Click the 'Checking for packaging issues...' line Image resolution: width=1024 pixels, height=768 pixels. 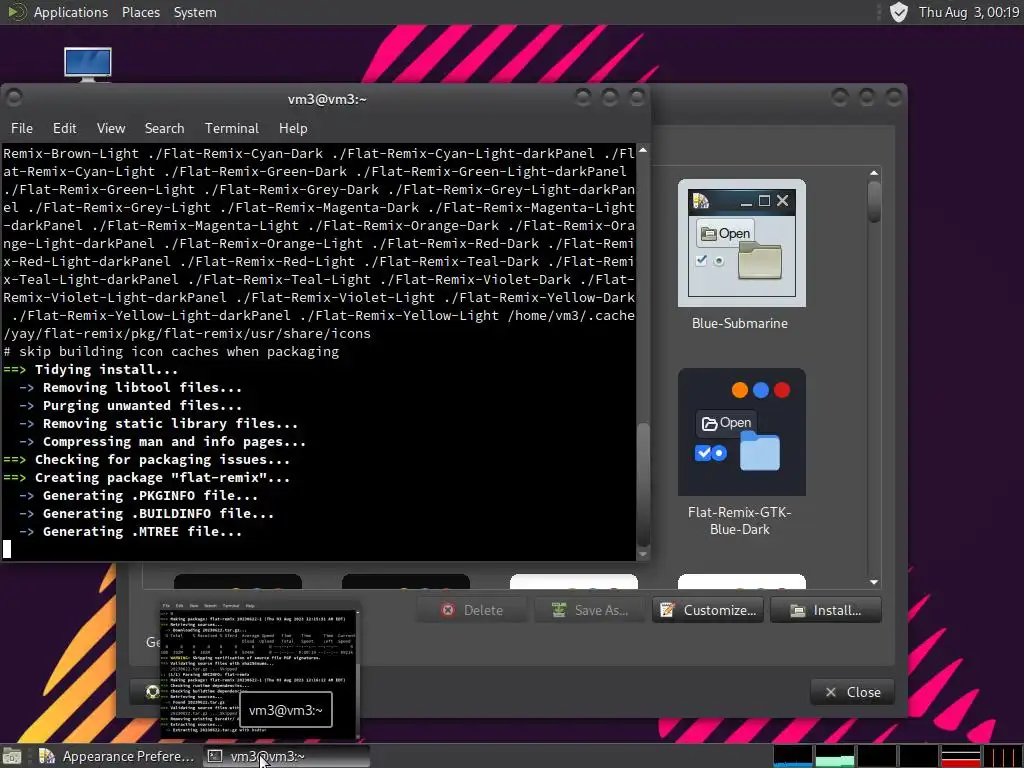point(162,460)
